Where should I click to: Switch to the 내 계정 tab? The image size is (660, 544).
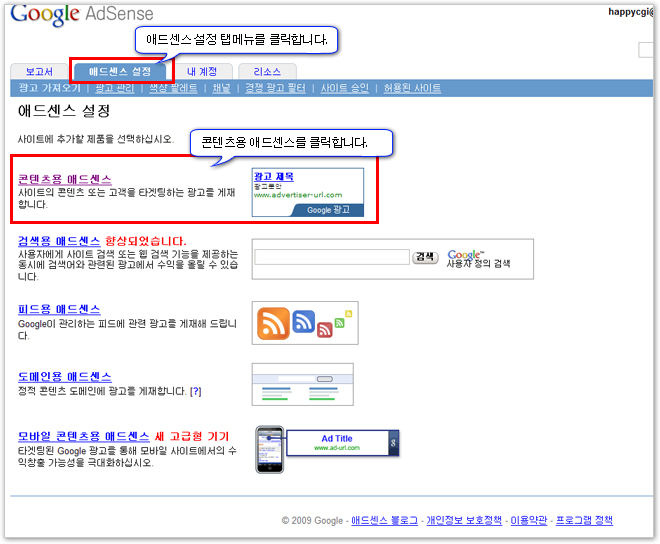point(202,71)
